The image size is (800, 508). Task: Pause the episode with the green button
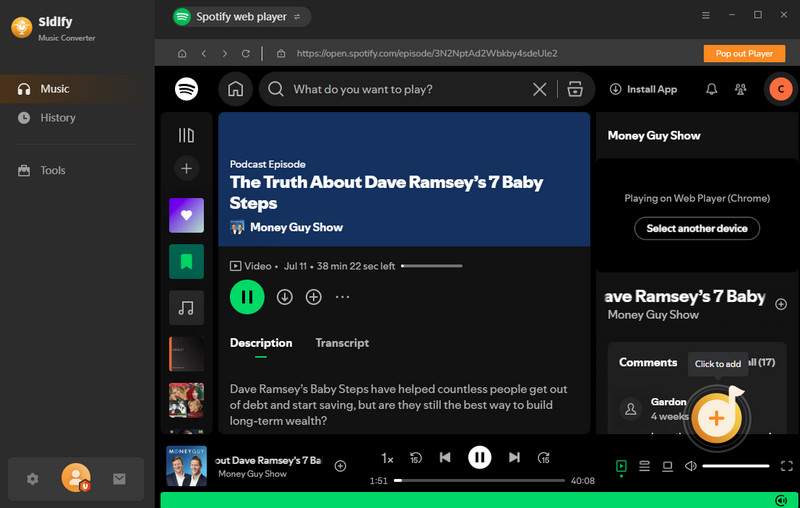[x=247, y=297]
